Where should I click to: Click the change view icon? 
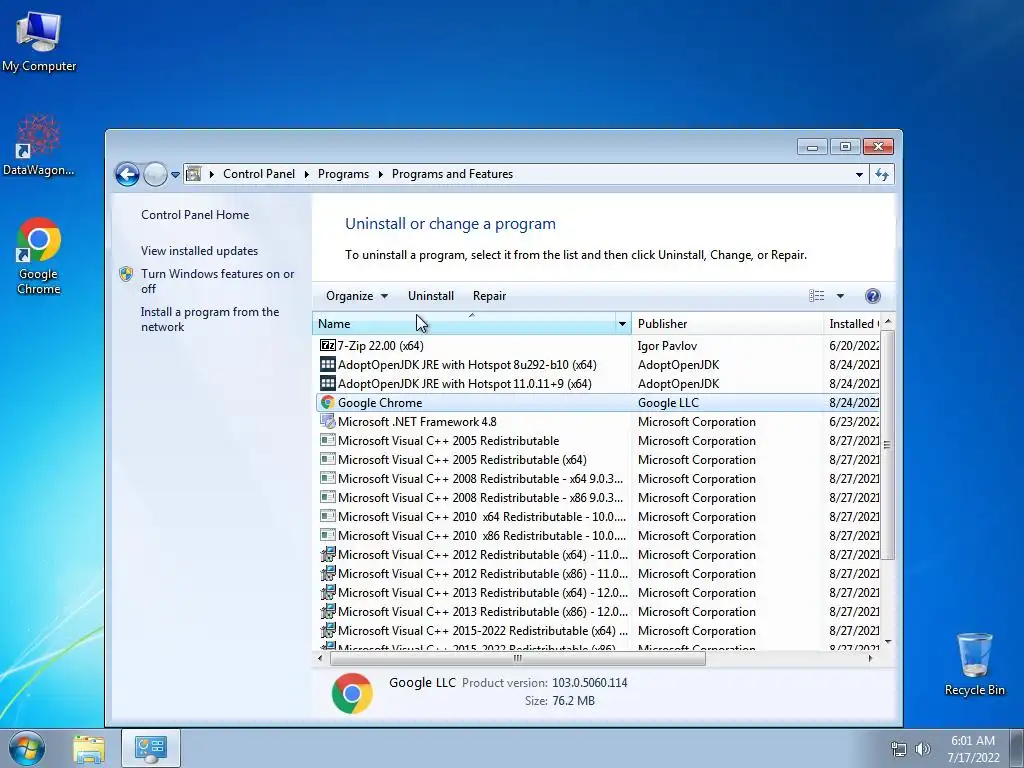click(x=816, y=296)
